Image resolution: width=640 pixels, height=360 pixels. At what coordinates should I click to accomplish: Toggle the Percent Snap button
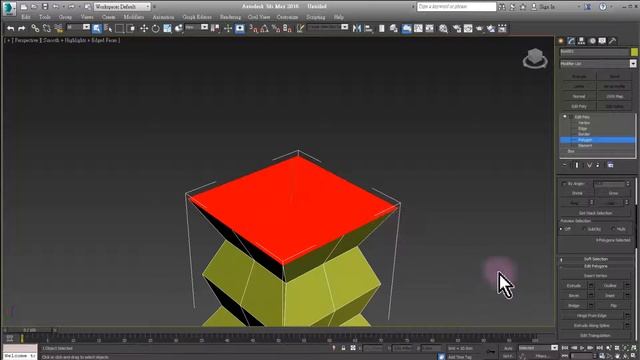(x=276, y=28)
